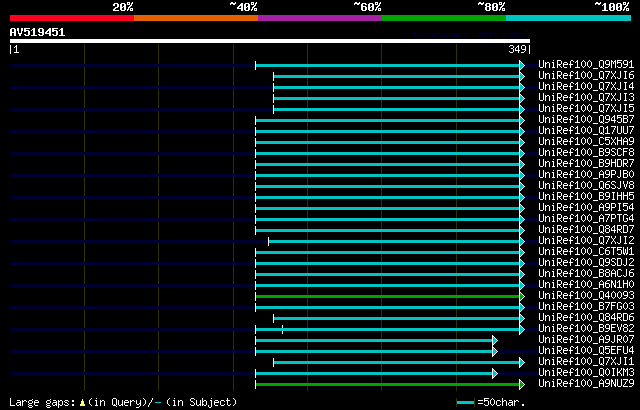Screen dimensions: 640x410
Task: Click the cyan alignment bar for Q7XJI2
Action: [x=394, y=241]
